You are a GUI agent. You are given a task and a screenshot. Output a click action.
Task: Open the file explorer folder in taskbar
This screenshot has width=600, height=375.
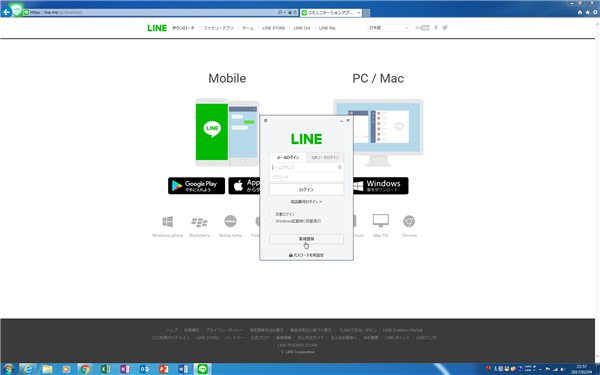(x=47, y=369)
